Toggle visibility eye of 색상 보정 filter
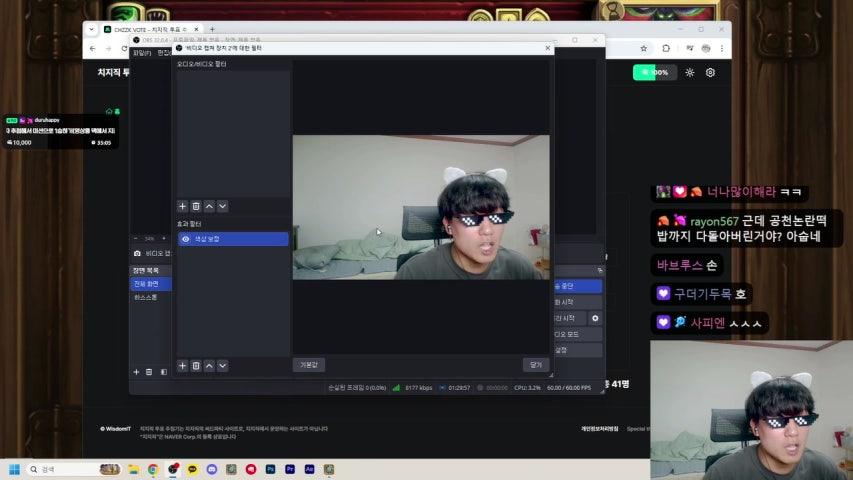The width and height of the screenshot is (853, 480). pyautogui.click(x=186, y=239)
